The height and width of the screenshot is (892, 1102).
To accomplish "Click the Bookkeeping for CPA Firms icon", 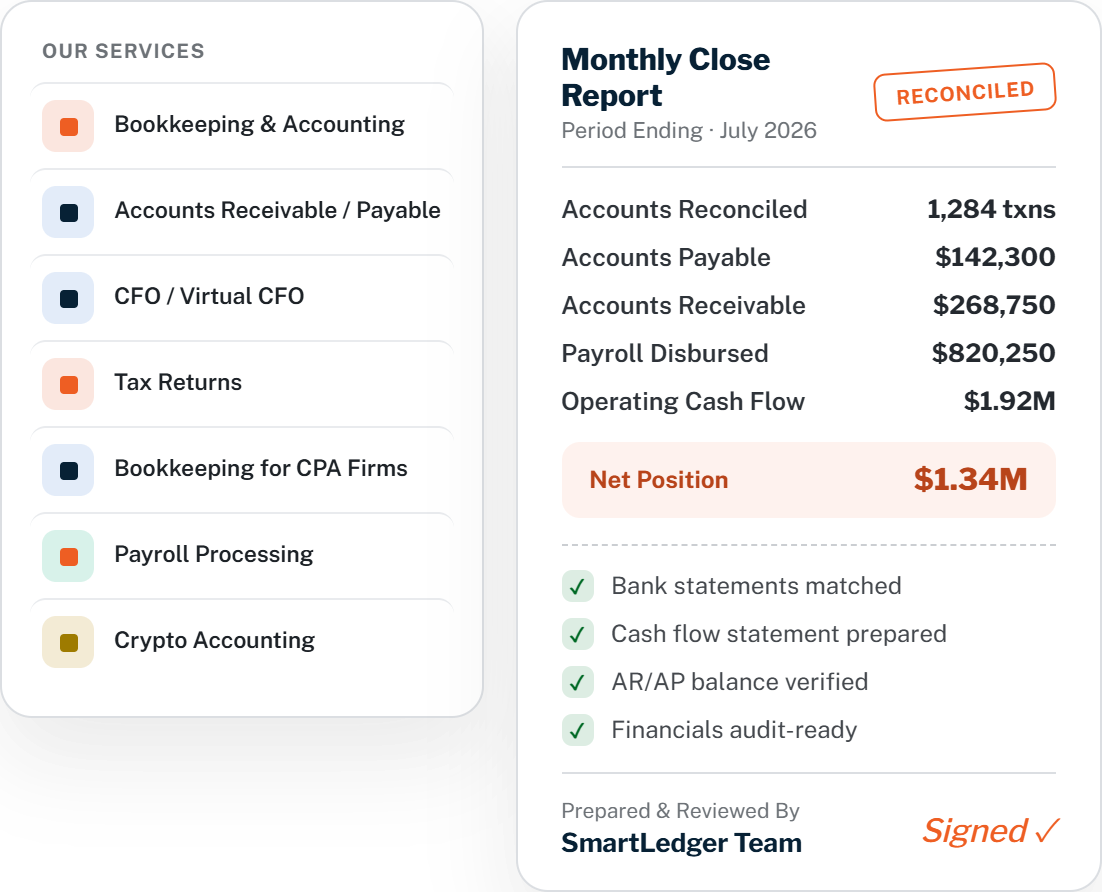I will click(68, 470).
